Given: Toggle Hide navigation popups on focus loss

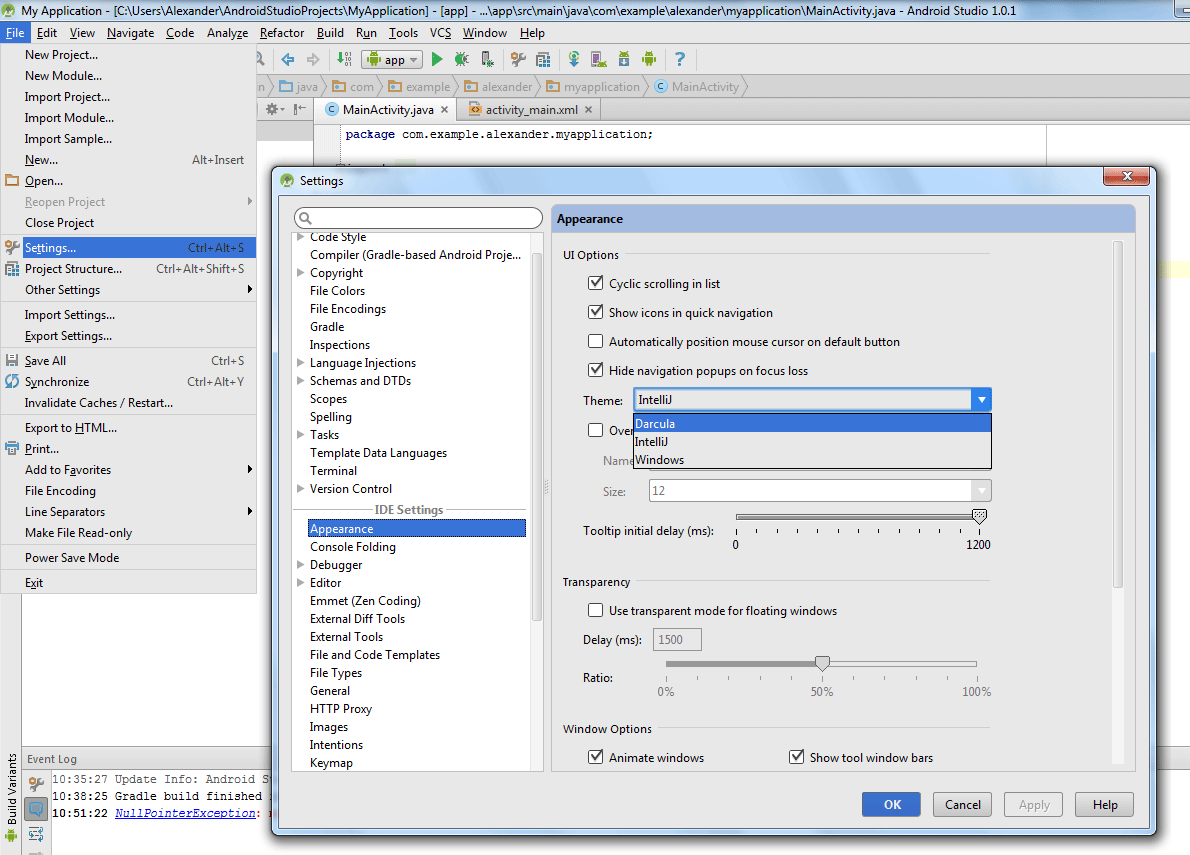Looking at the screenshot, I should (x=596, y=370).
